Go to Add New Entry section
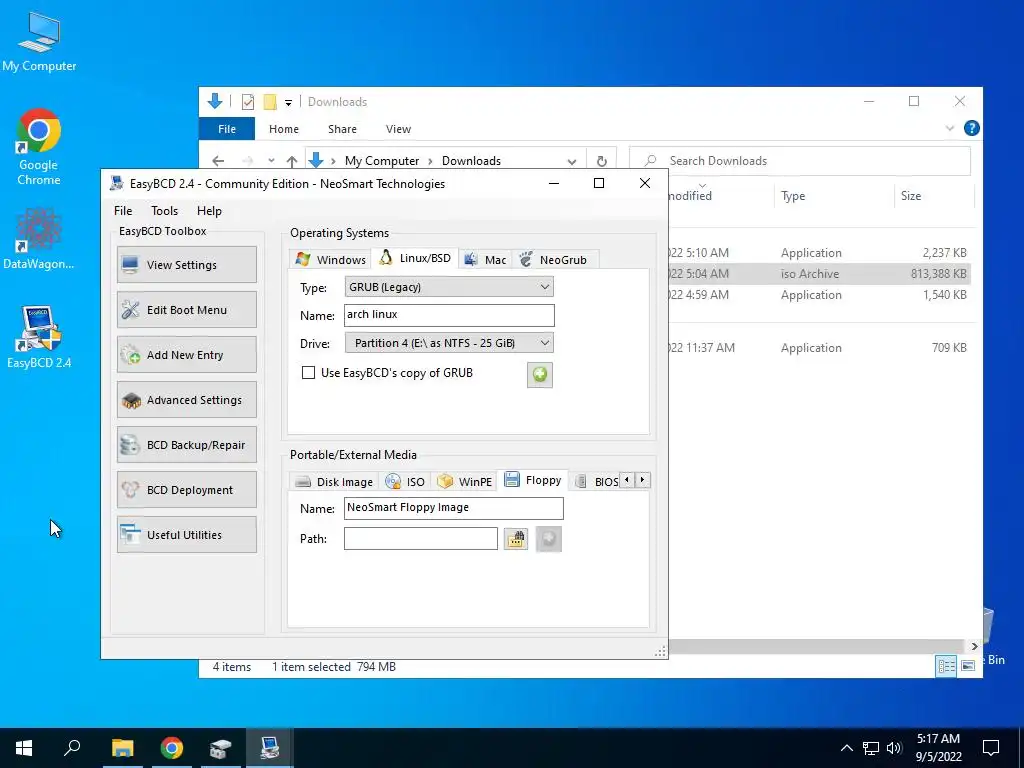Viewport: 1024px width, 768px height. (x=187, y=355)
